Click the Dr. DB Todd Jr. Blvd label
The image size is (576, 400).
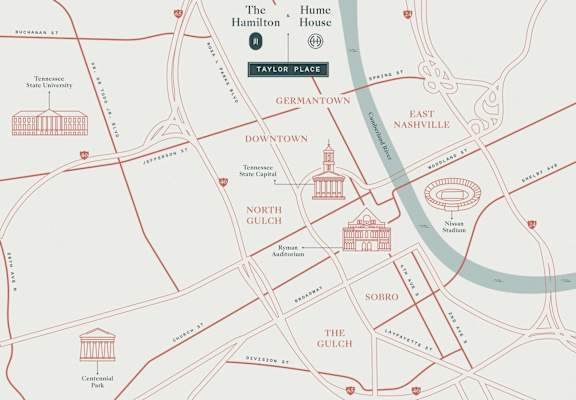105,99
